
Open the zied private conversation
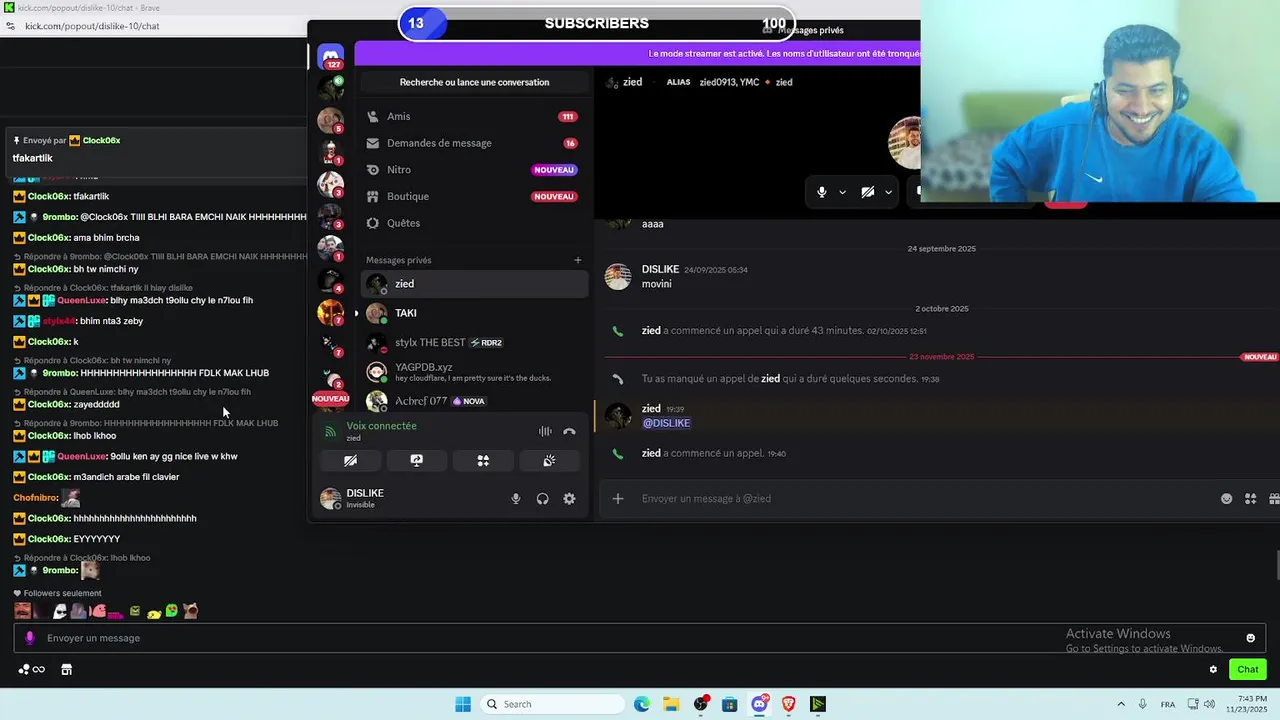pos(474,284)
